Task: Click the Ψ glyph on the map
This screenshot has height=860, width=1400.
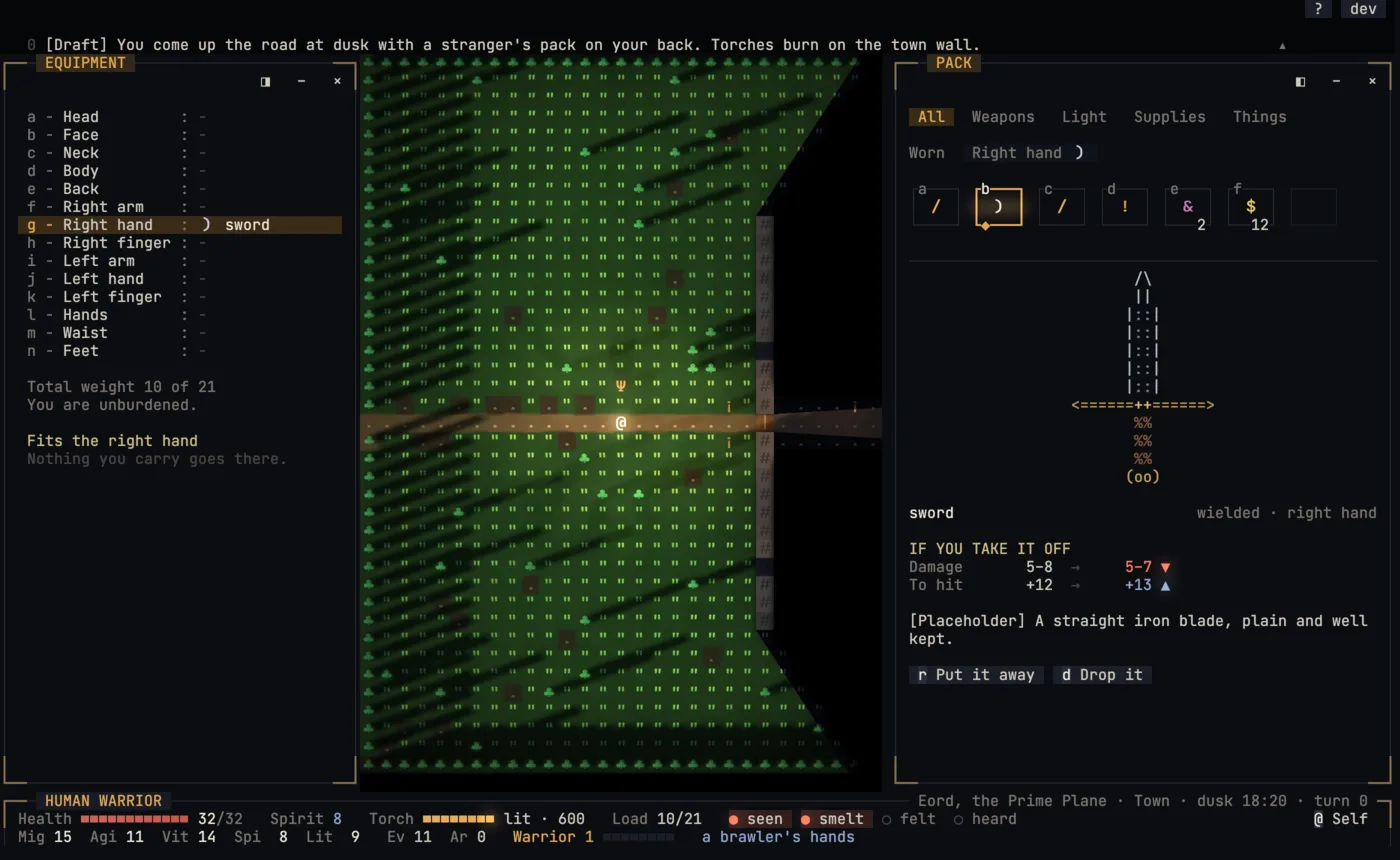Action: click(x=621, y=387)
